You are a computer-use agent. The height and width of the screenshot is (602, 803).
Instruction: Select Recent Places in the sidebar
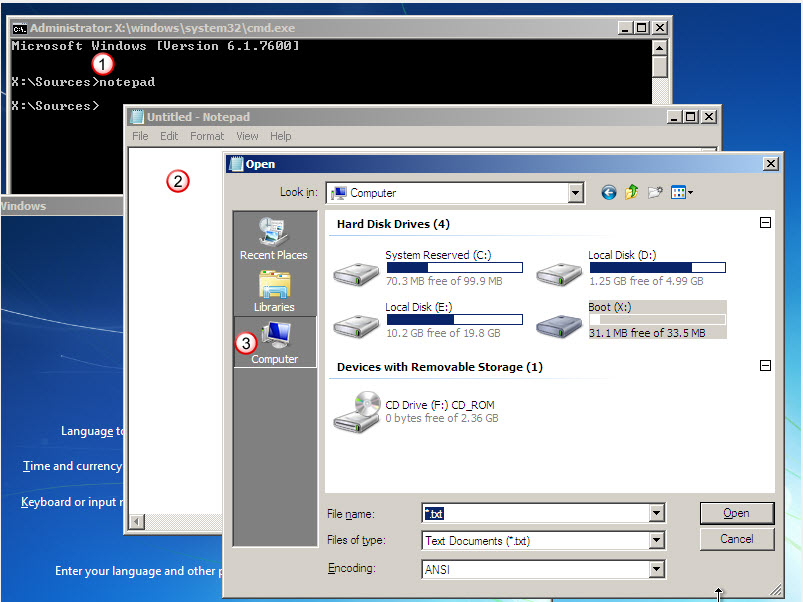pos(274,239)
